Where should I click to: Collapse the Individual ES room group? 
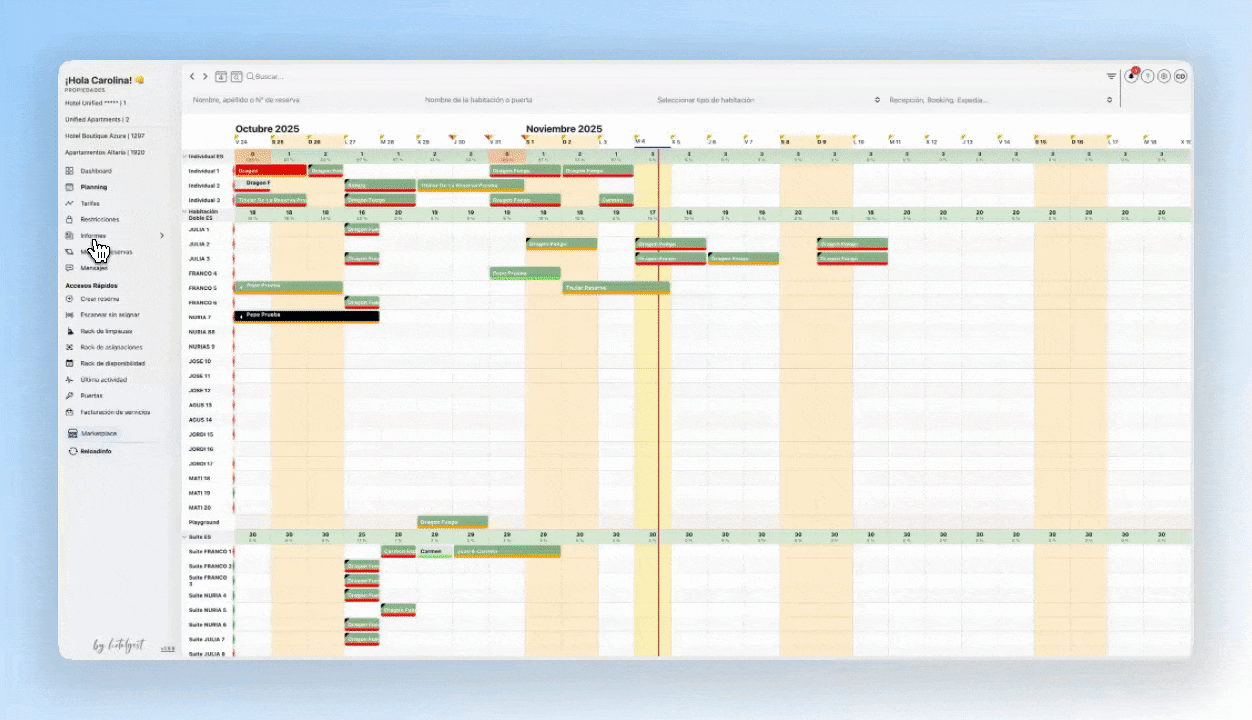coord(185,156)
